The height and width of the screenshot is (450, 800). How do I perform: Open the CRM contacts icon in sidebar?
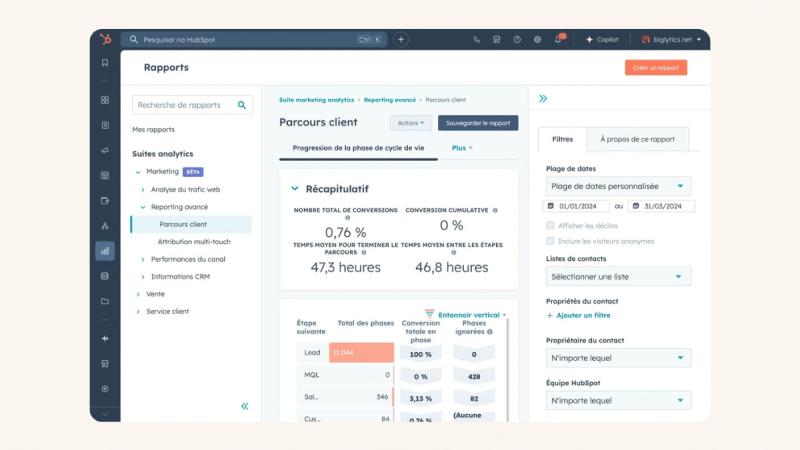[x=105, y=125]
